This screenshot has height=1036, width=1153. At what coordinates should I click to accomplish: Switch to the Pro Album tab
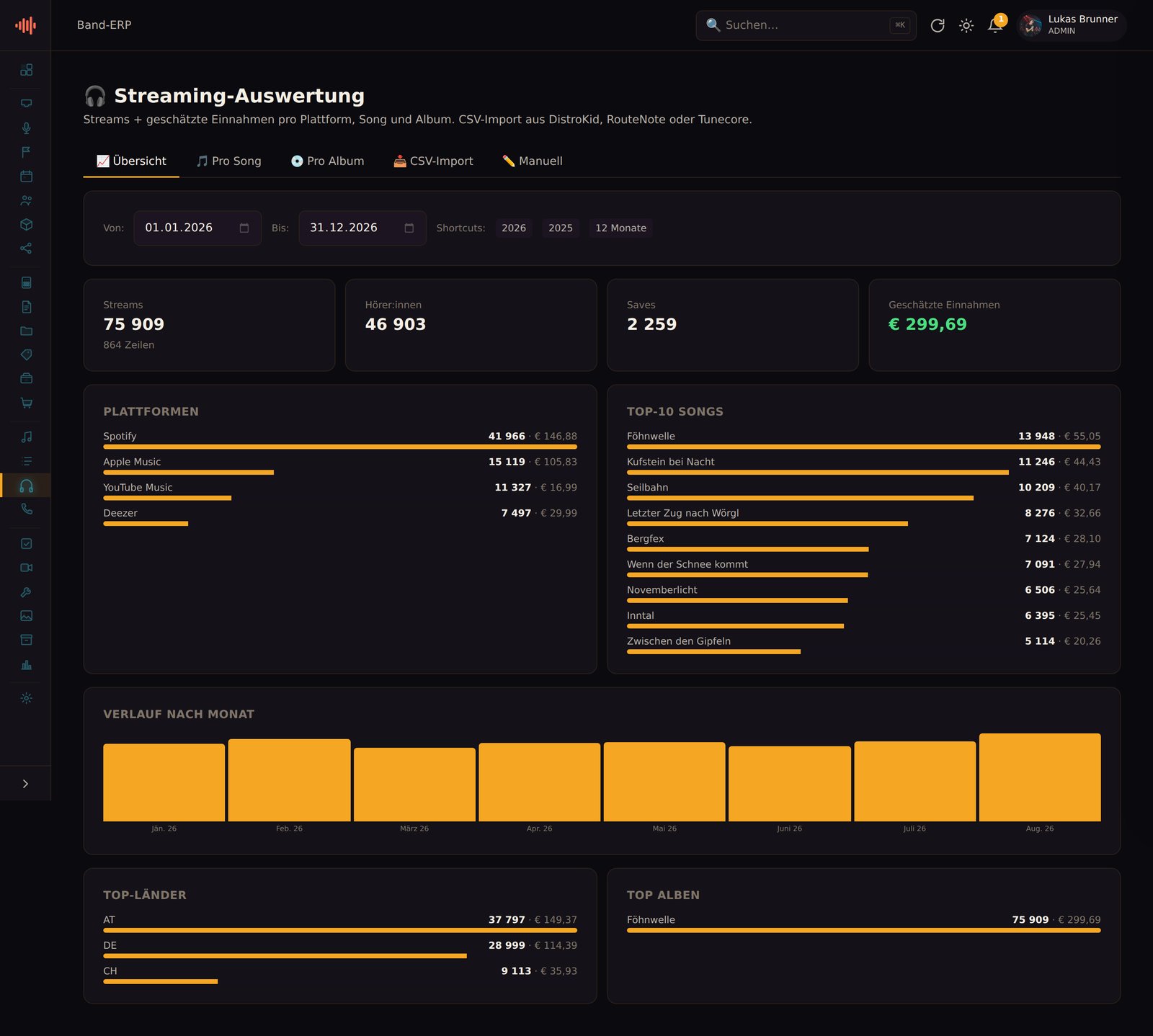(328, 161)
